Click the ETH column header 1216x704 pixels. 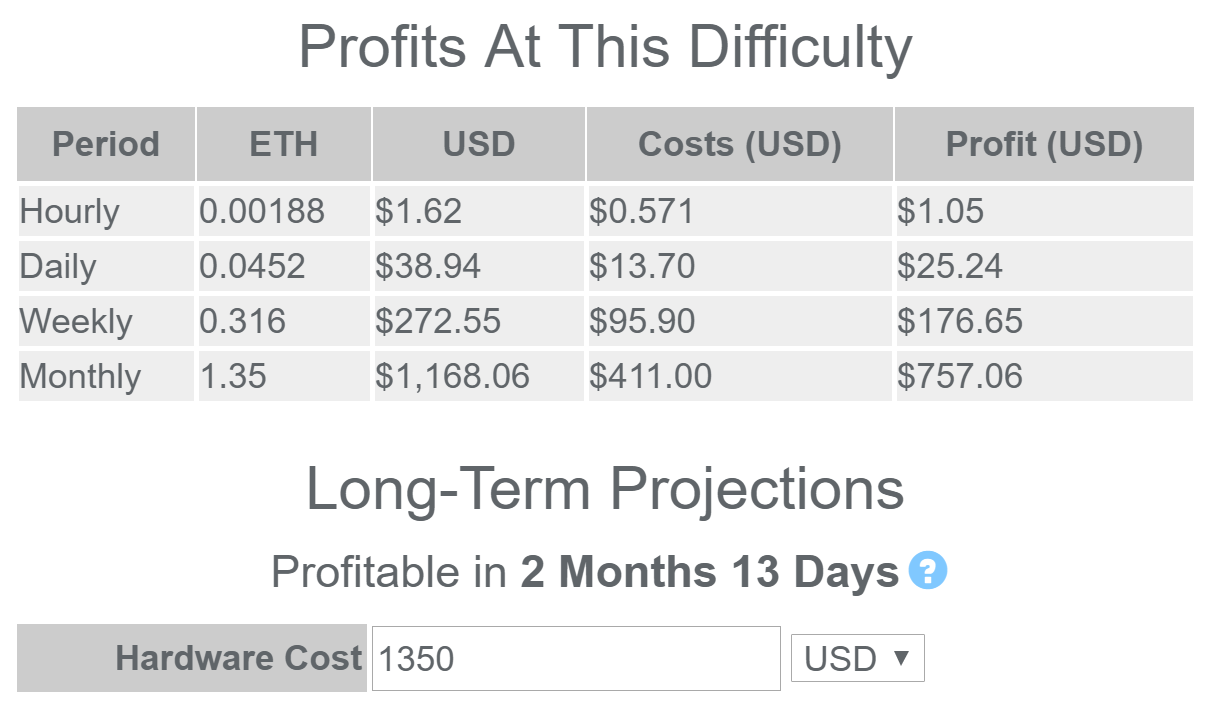pyautogui.click(x=284, y=144)
